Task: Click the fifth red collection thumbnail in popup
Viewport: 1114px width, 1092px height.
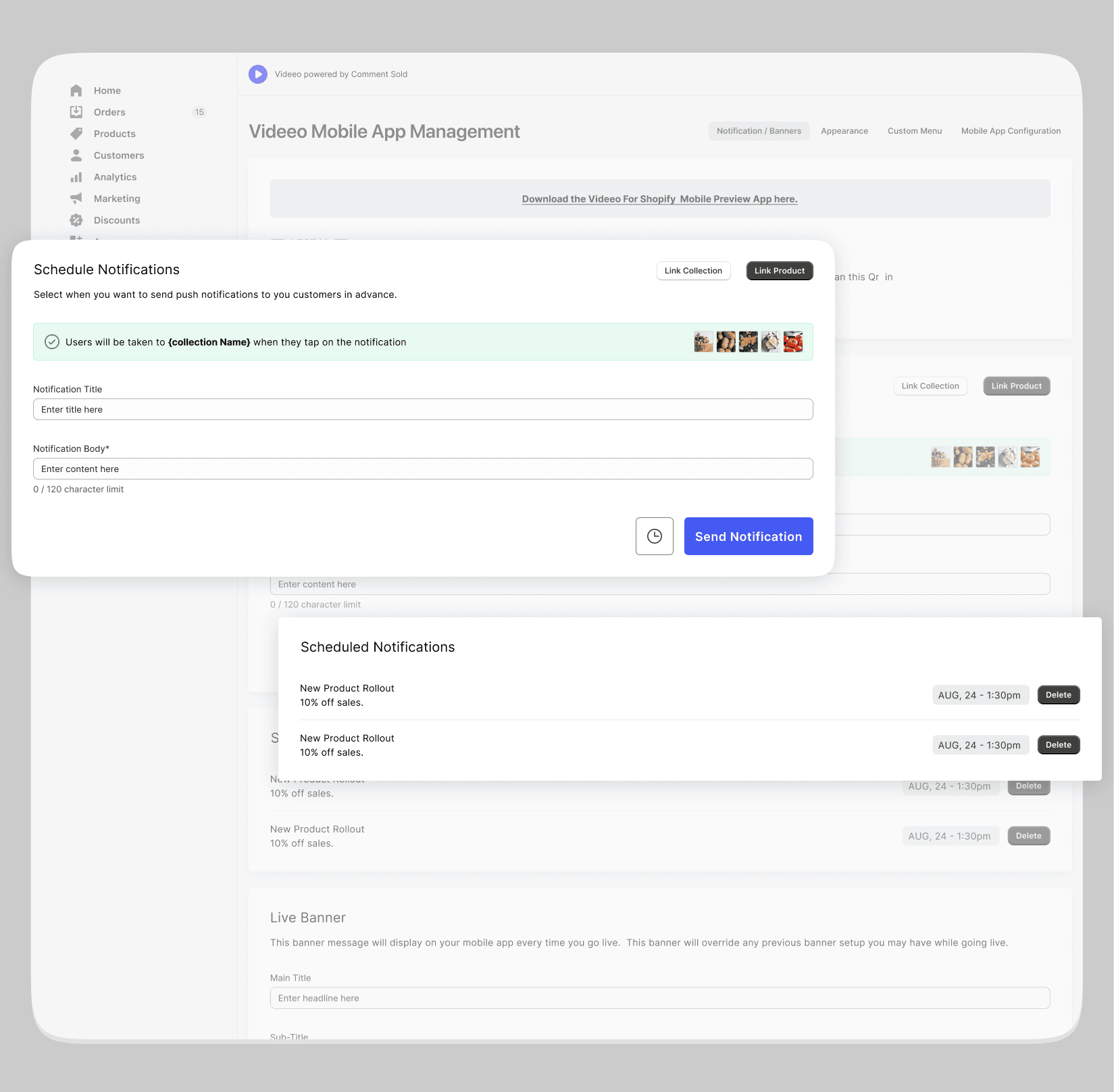Action: coord(792,342)
